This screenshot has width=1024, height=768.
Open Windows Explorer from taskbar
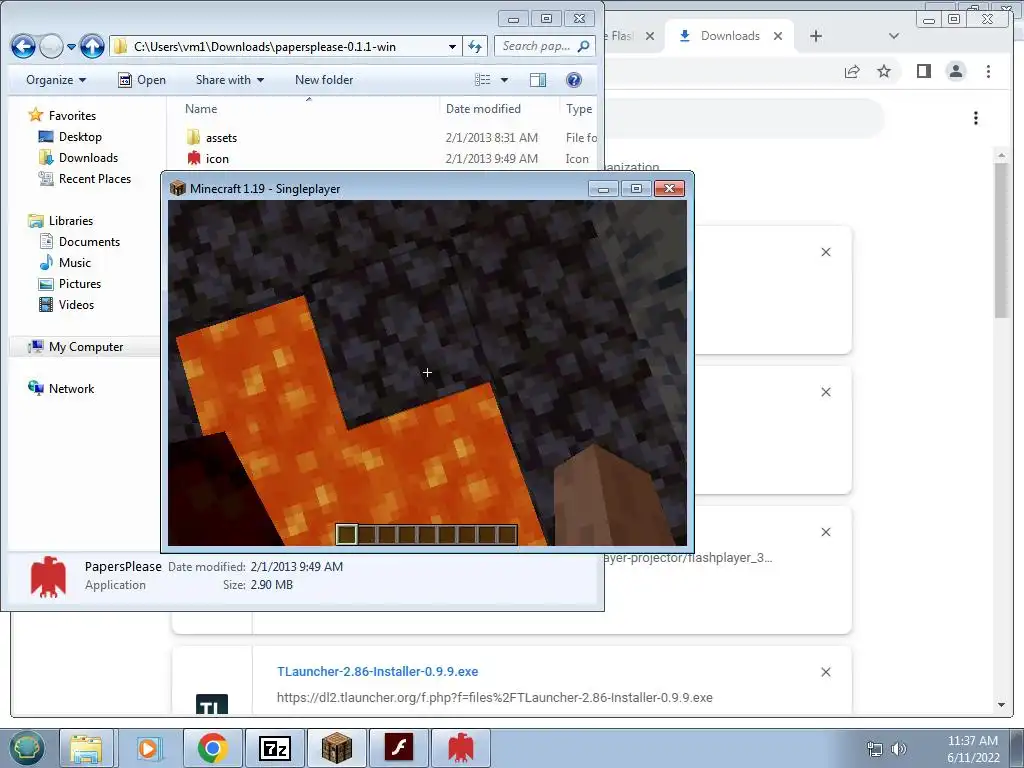coord(86,748)
